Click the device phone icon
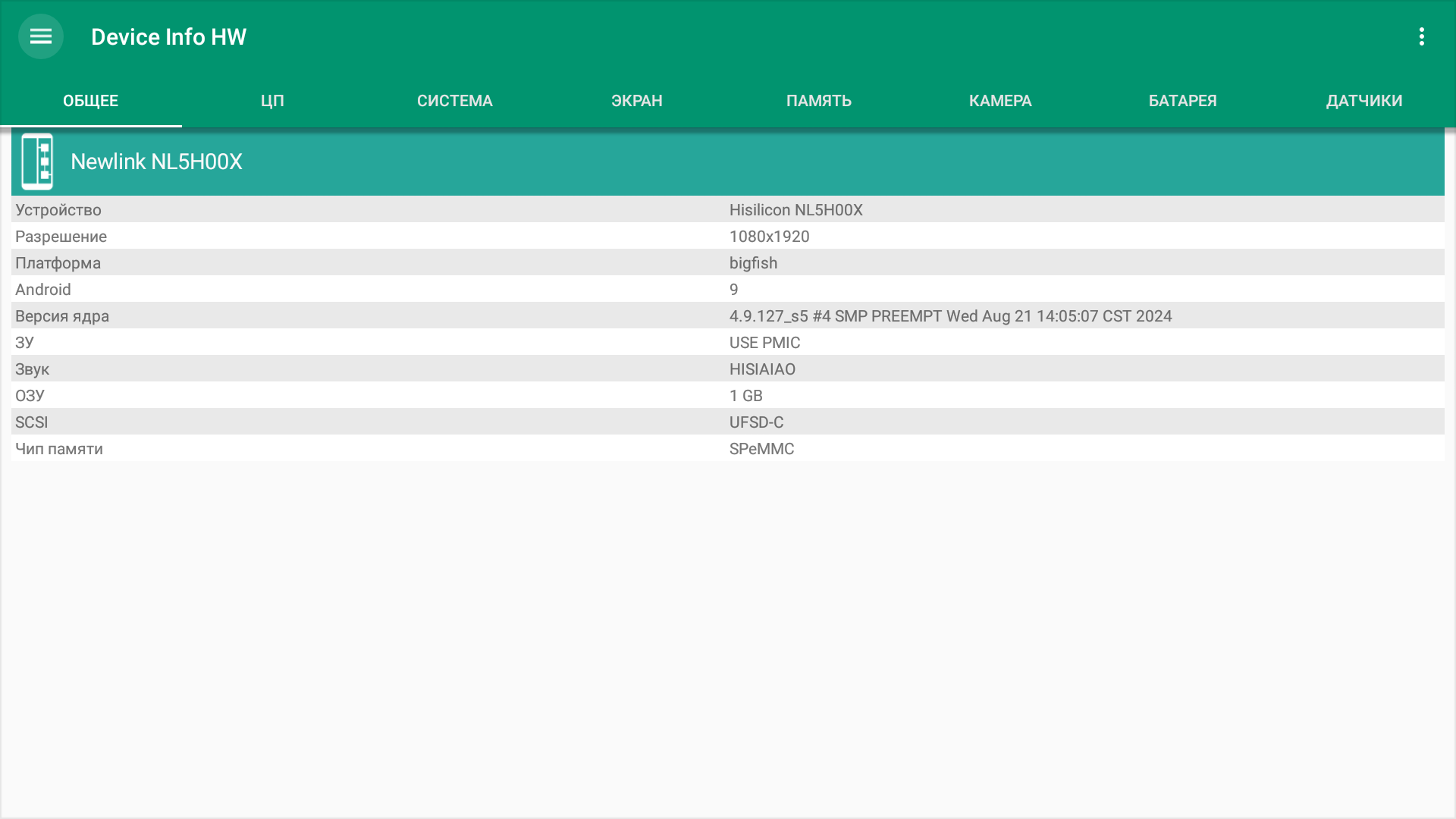1456x819 pixels. [37, 162]
